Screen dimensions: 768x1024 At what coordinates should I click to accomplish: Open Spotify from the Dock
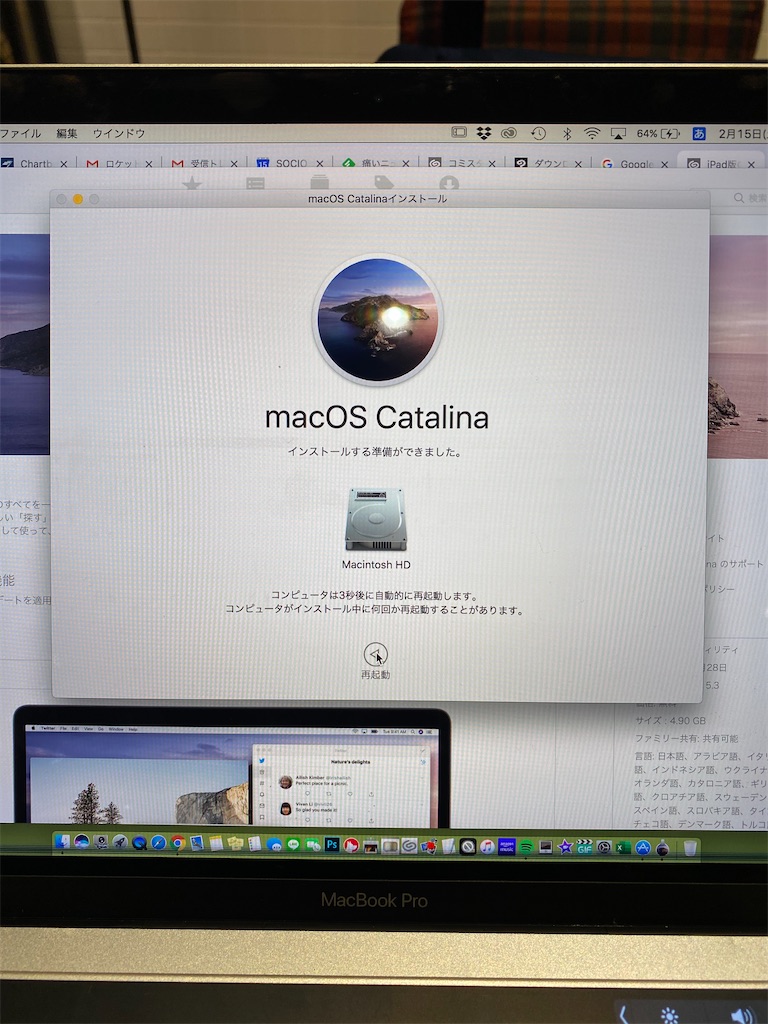[x=526, y=847]
